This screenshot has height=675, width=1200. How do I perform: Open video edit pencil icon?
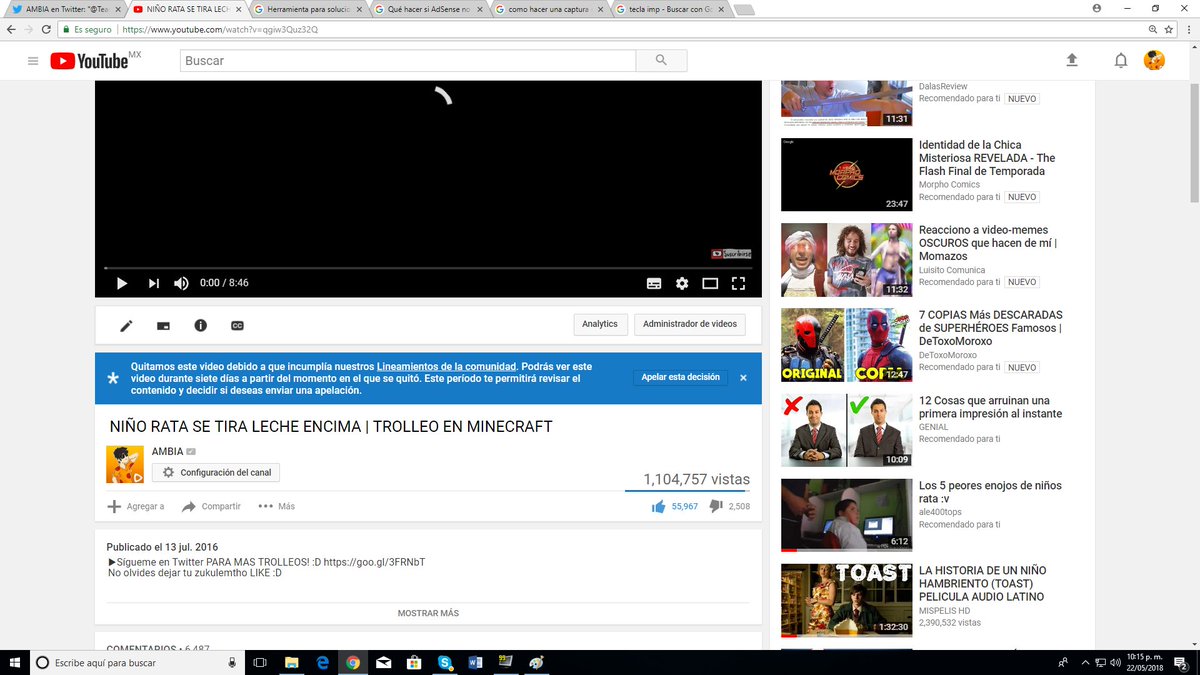(126, 325)
